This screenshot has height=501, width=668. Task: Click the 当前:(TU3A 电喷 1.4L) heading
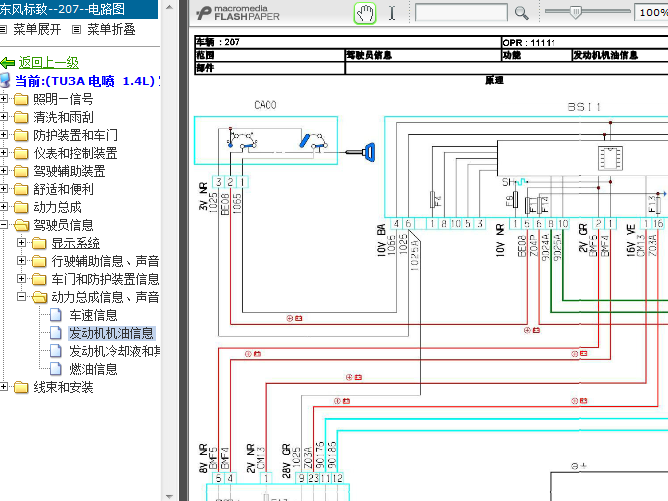87,81
